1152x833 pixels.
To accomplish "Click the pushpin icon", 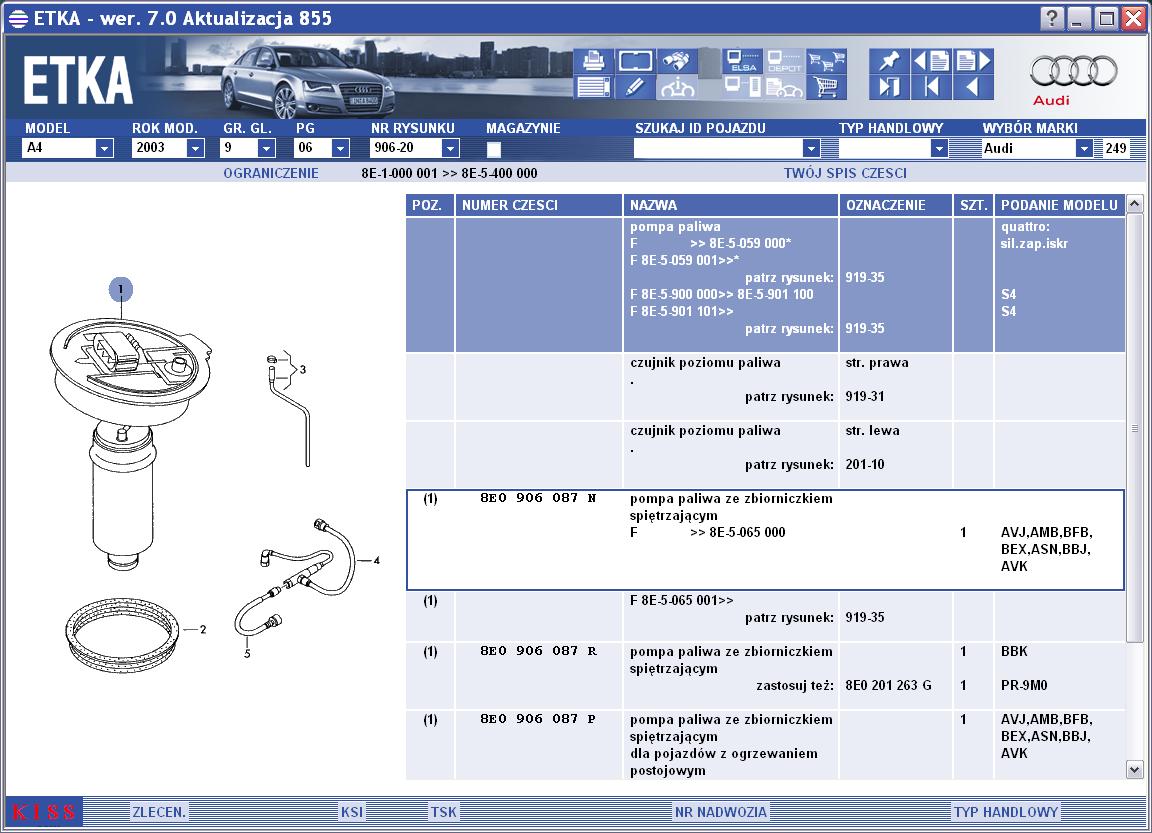I will tap(889, 61).
